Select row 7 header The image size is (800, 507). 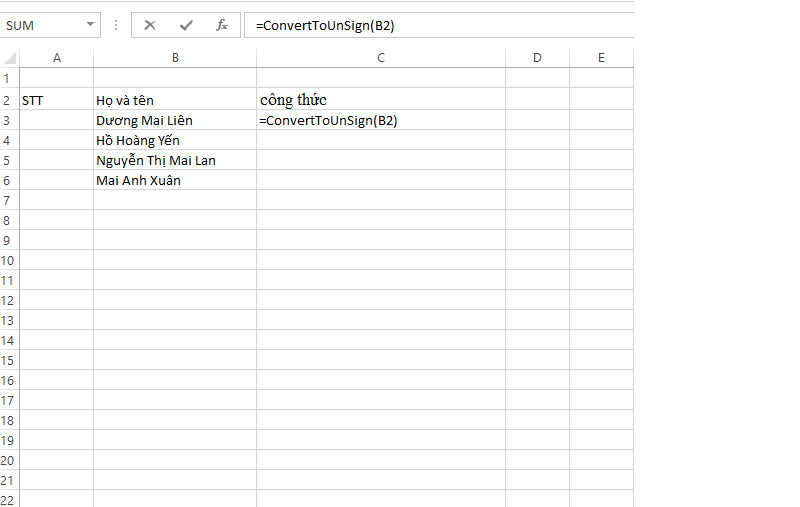coord(9,200)
